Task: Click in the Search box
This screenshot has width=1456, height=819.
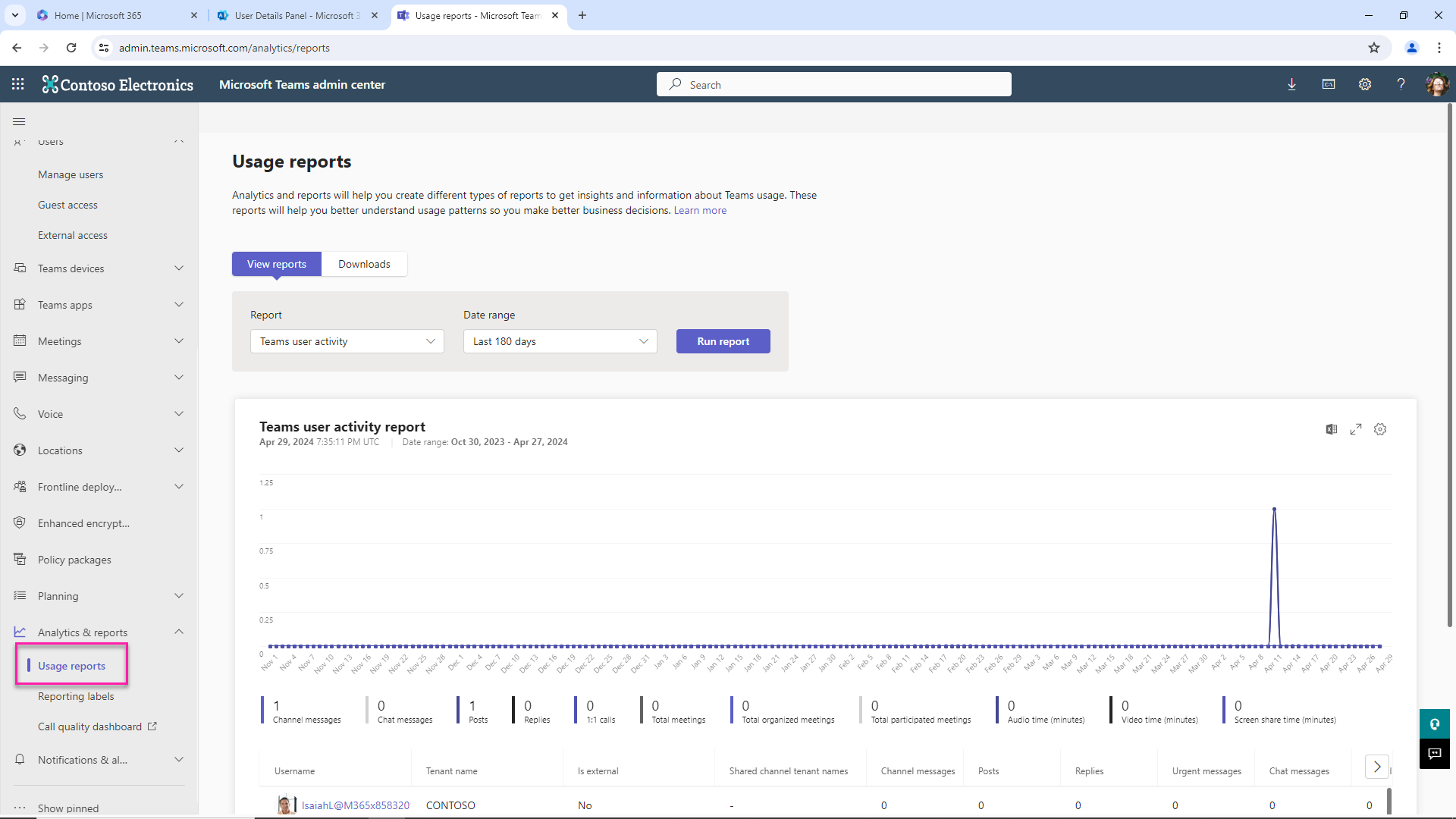Action: click(834, 84)
